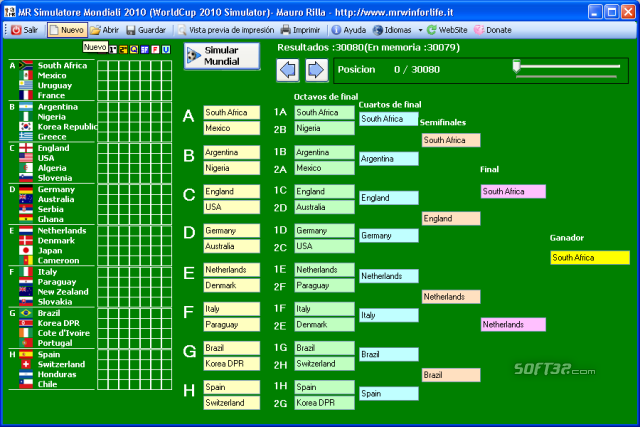
Task: Expand the Idiomas dropdown arrow
Action: point(420,30)
